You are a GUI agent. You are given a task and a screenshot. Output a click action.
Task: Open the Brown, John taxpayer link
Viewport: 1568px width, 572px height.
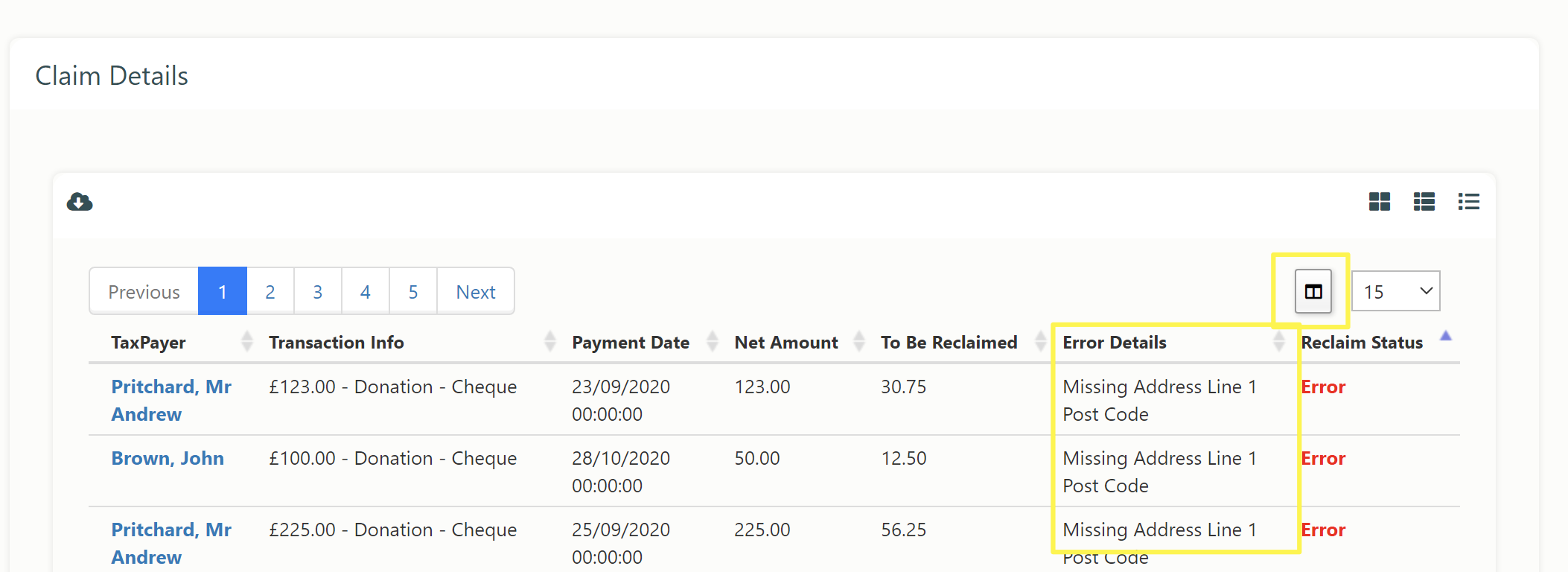click(x=168, y=458)
